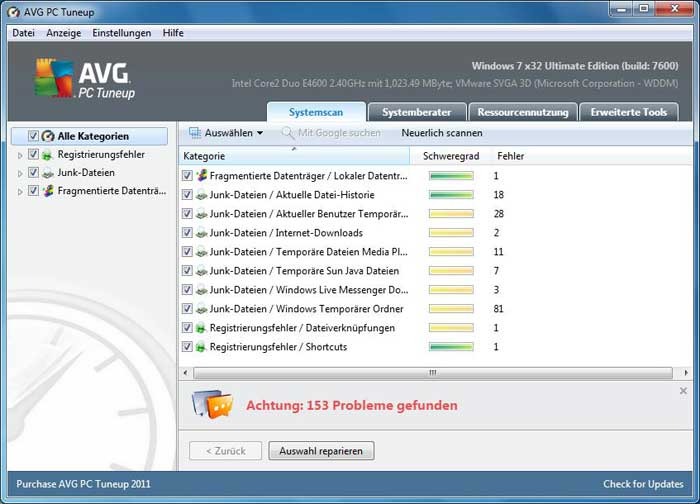Select the Systemscan tab
Viewport: 700px width, 504px height.
(316, 112)
